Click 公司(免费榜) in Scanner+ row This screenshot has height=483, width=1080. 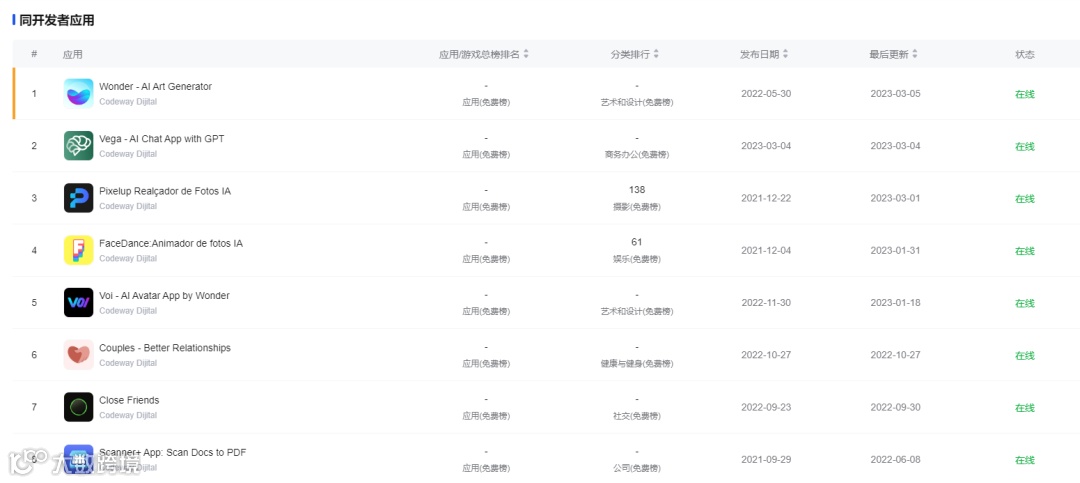point(637,469)
